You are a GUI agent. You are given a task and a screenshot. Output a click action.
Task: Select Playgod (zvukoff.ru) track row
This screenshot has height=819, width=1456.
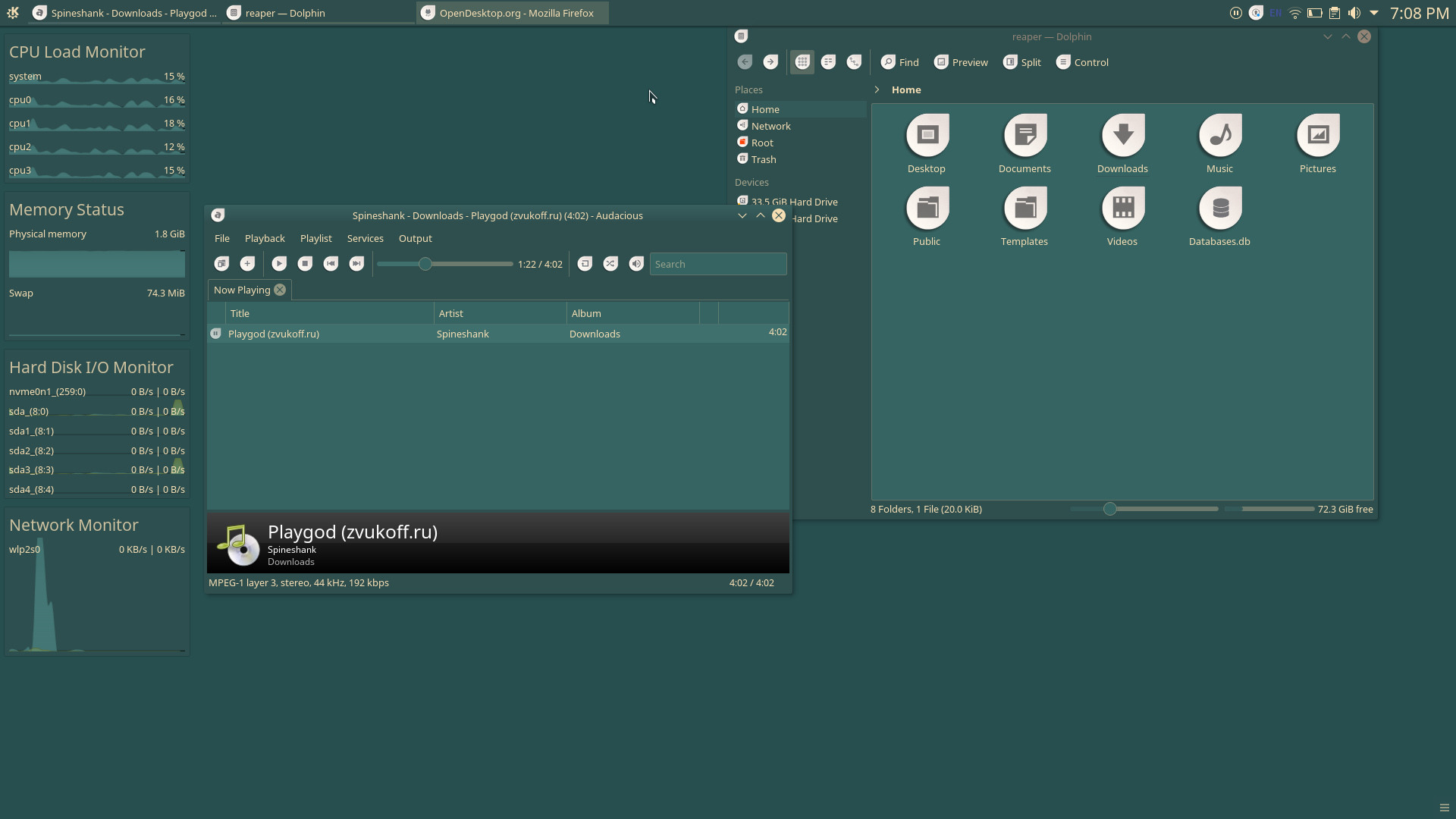[x=498, y=334]
